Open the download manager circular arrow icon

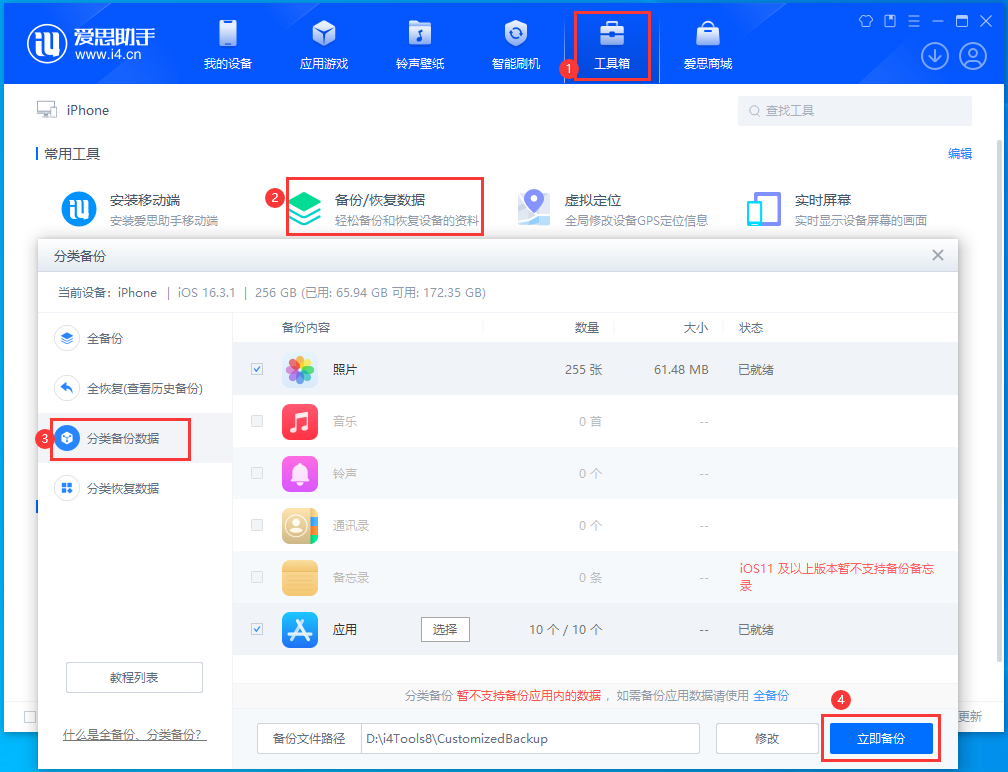pos(935,56)
